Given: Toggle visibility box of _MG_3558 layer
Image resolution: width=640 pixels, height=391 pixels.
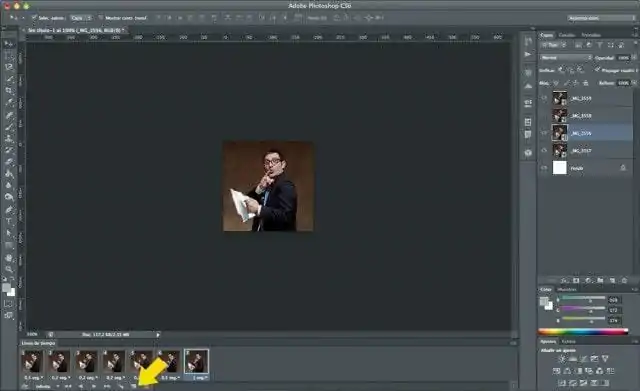Looking at the screenshot, I should [x=544, y=116].
